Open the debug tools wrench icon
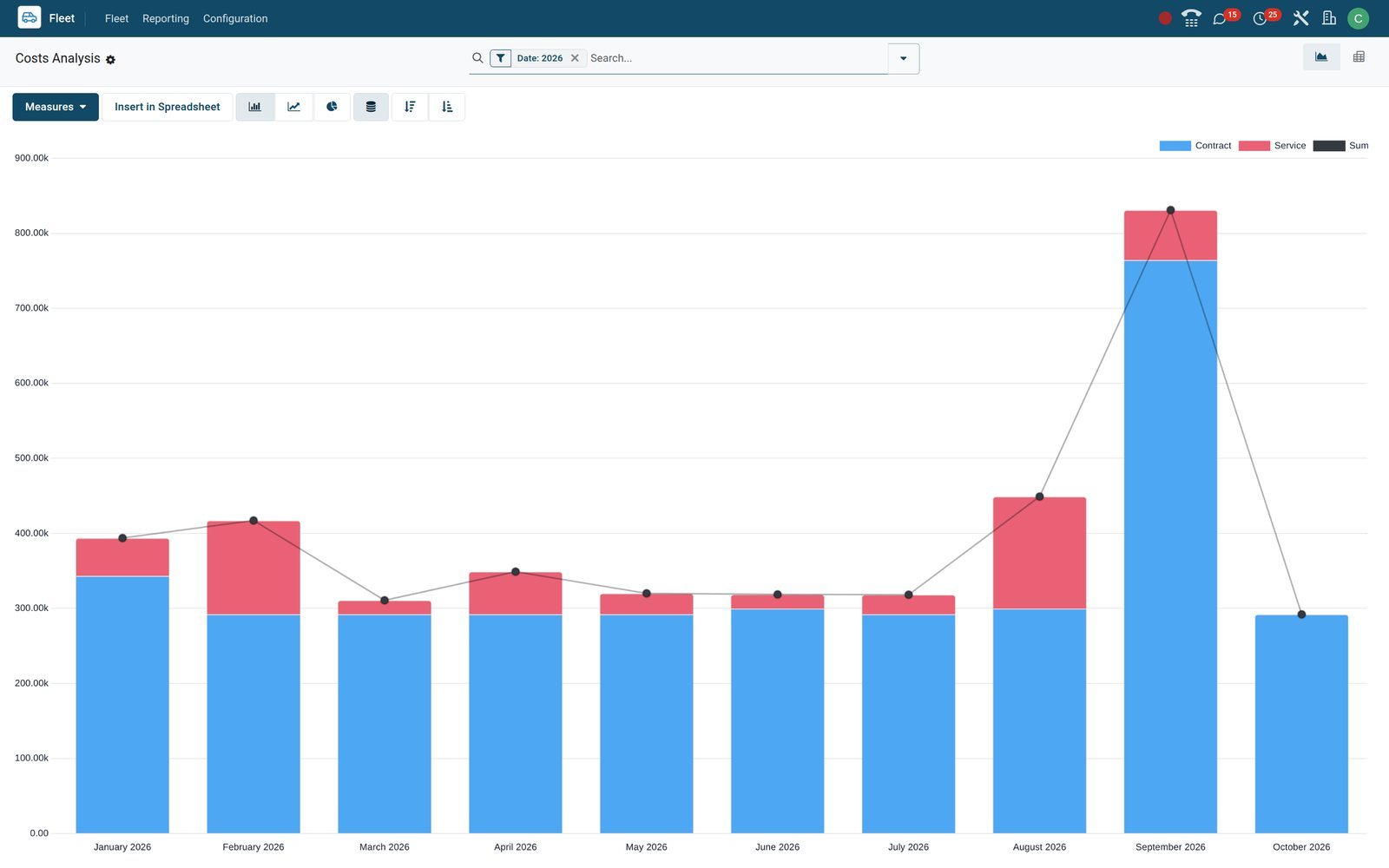The width and height of the screenshot is (1389, 868). click(x=1300, y=18)
